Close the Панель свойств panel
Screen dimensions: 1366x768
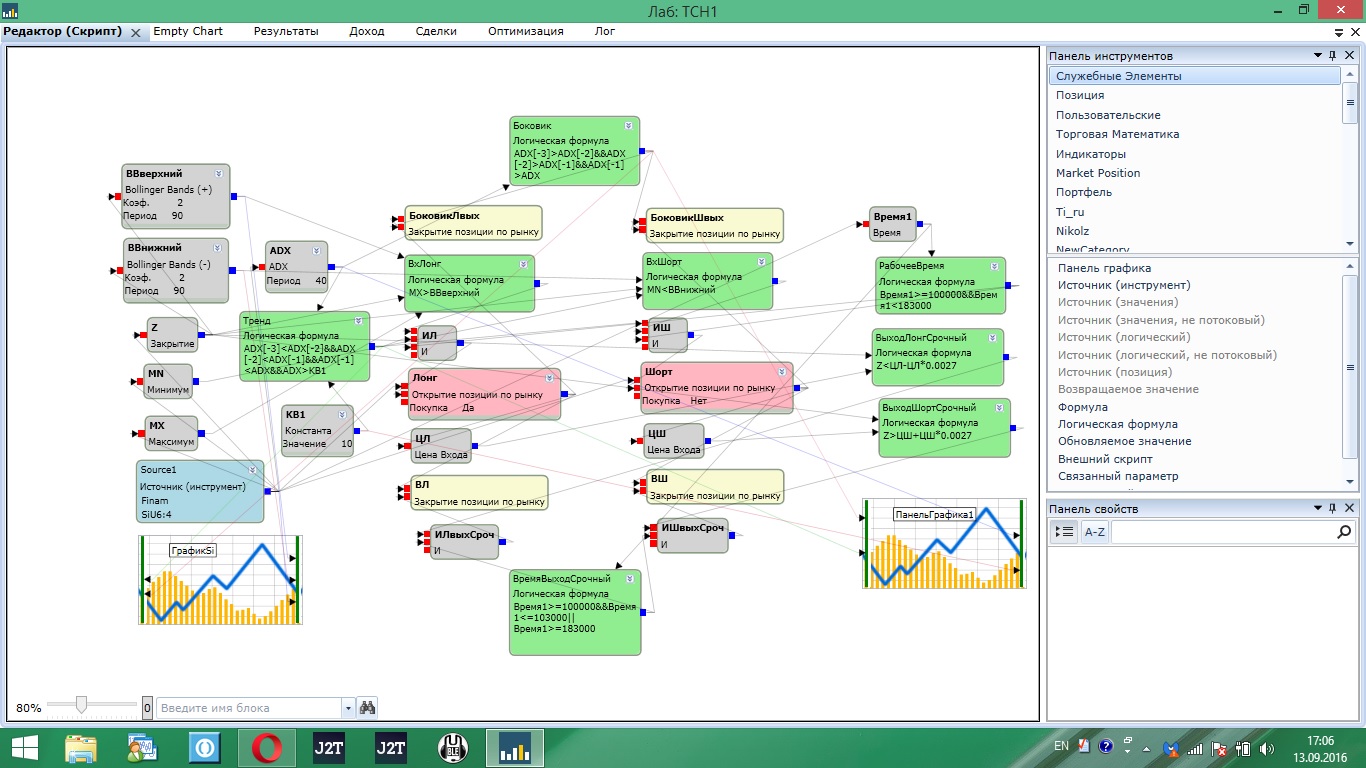1348,509
